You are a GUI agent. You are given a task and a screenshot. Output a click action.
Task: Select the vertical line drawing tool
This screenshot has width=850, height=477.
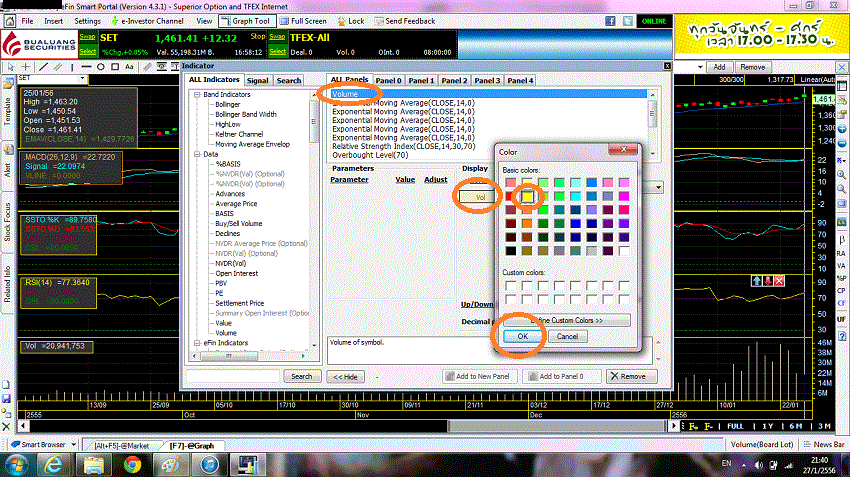pyautogui.click(x=72, y=67)
